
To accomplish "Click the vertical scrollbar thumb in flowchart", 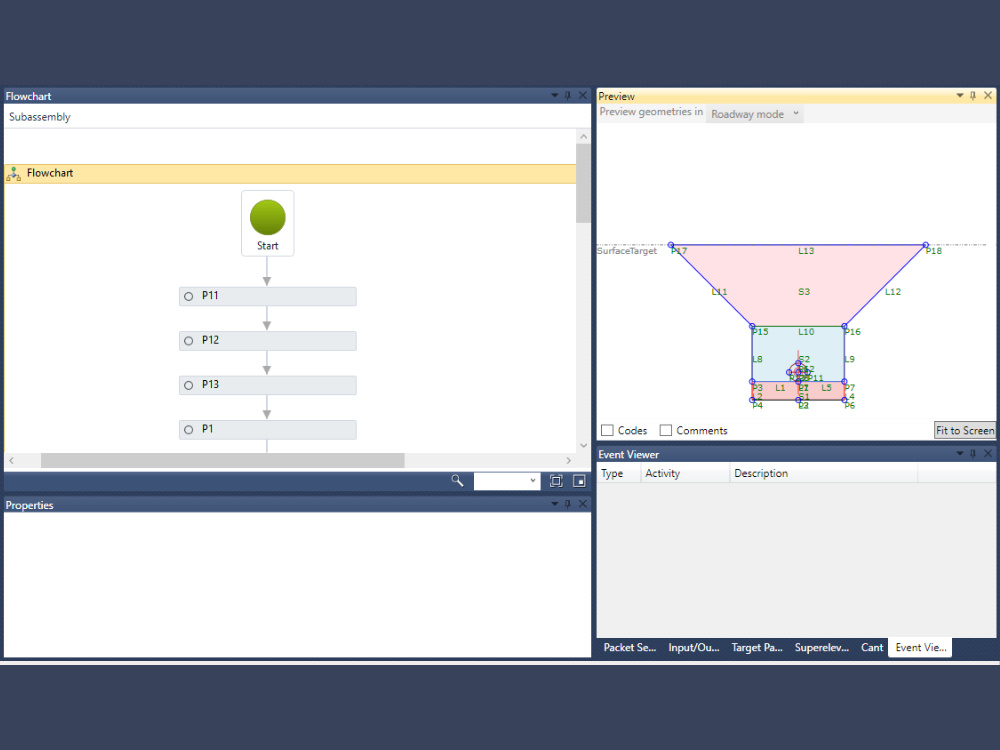I will (583, 183).
